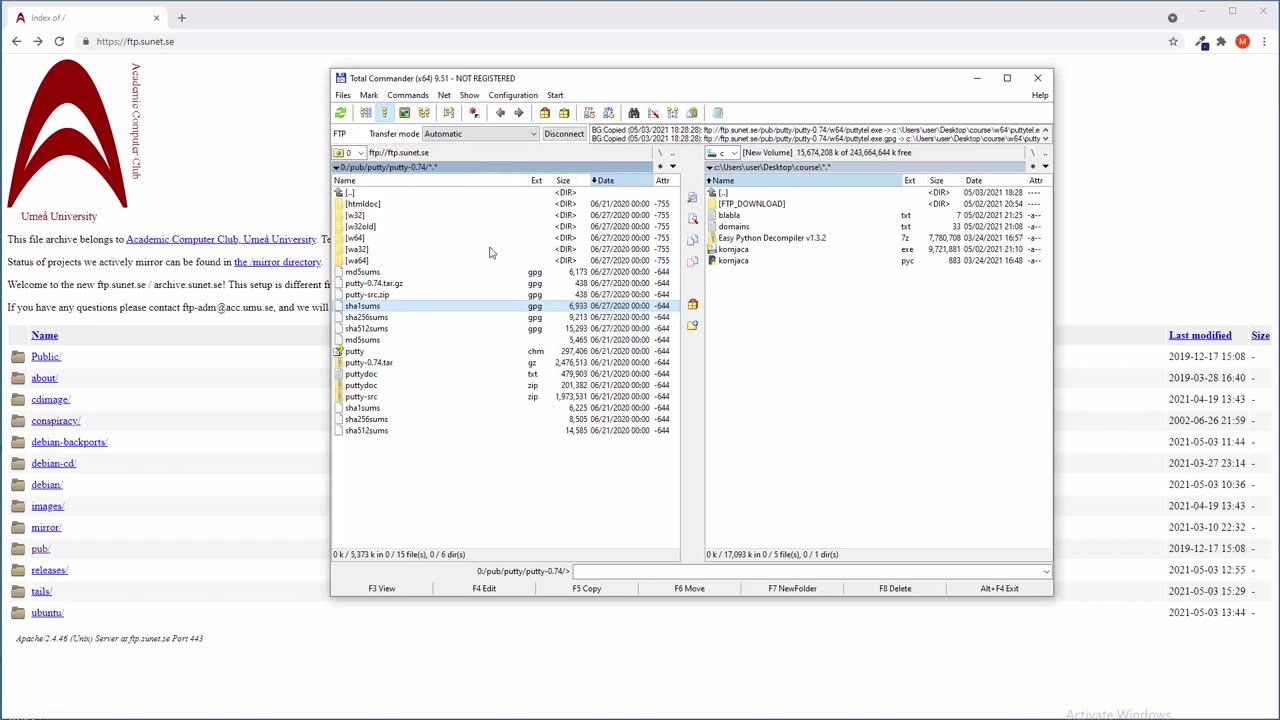This screenshot has height=720, width=1280.
Task: Click the Disconnect FTP button
Action: coord(564,134)
